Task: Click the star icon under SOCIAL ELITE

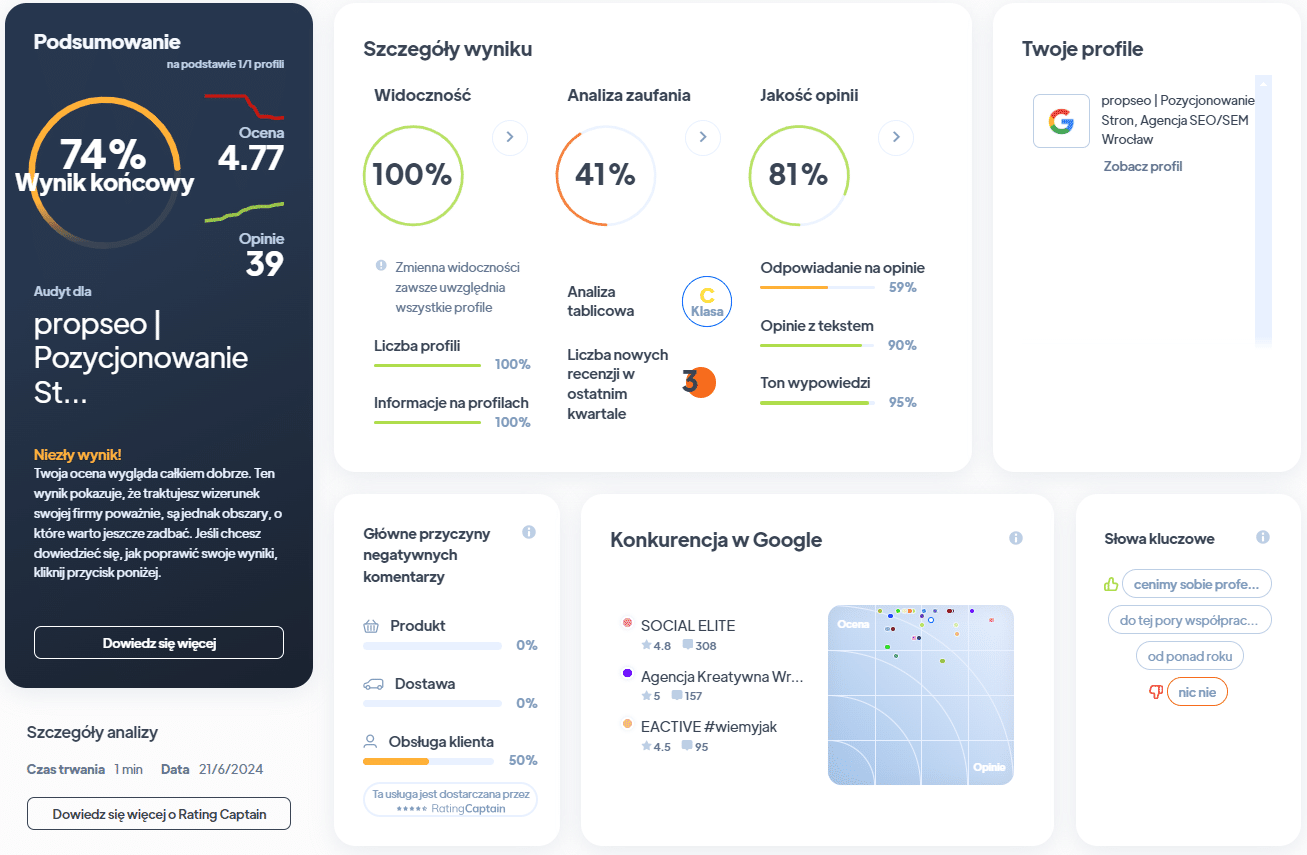Action: click(646, 646)
